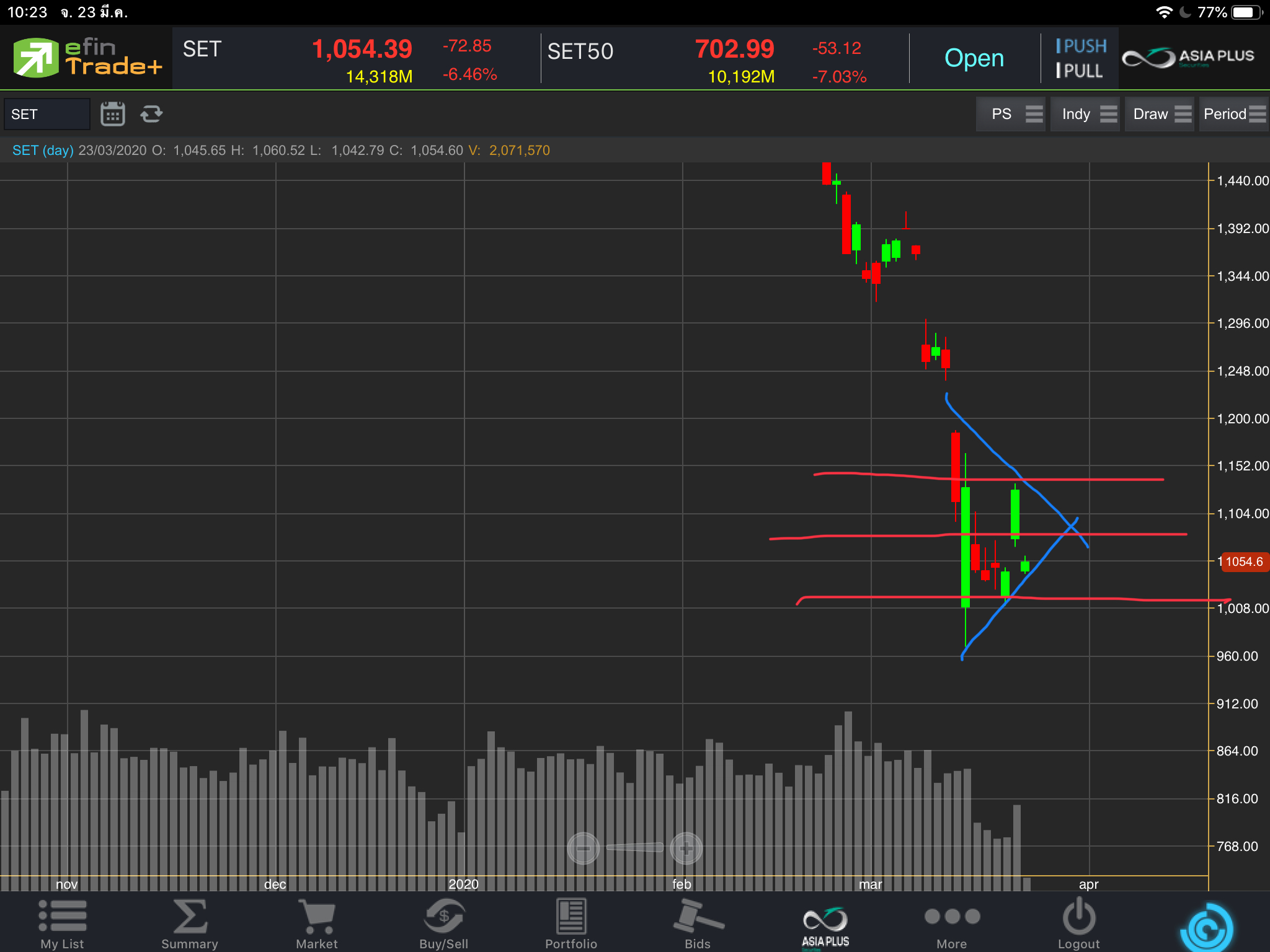This screenshot has height=952, width=1270.
Task: Switch to PULL mode
Action: (x=1080, y=71)
